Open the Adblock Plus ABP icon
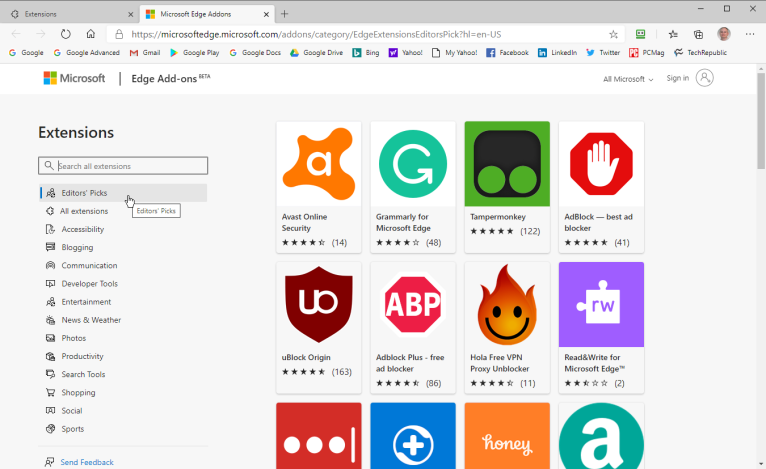This screenshot has height=469, width=766. [413, 304]
